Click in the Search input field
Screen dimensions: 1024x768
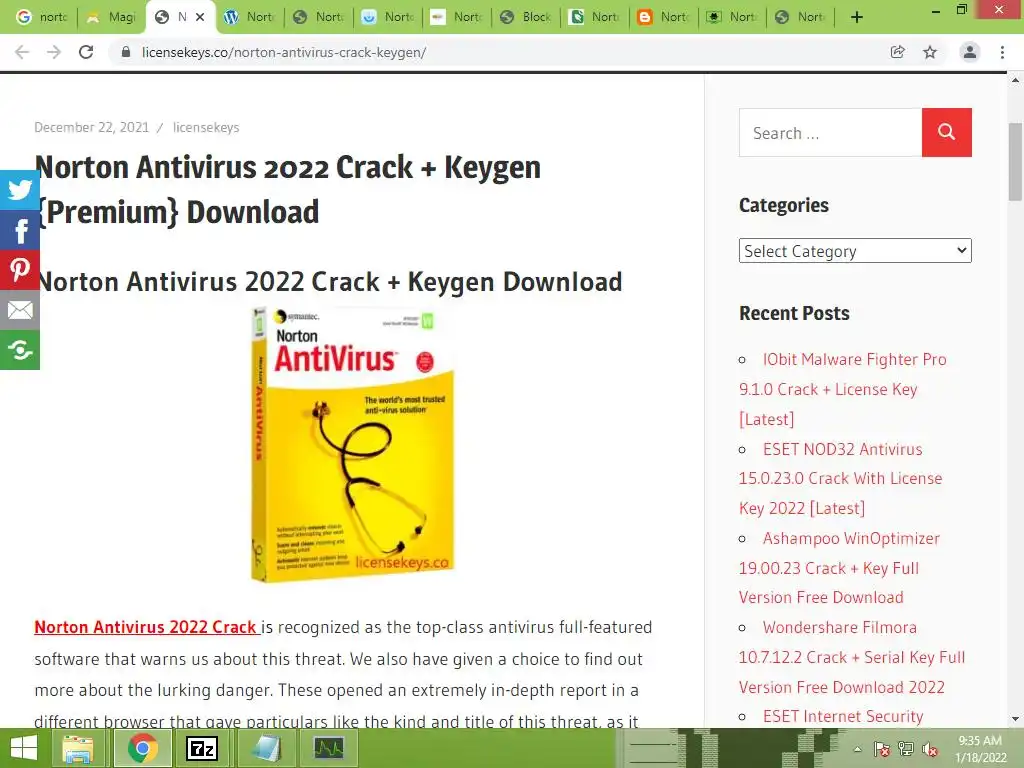pos(830,133)
